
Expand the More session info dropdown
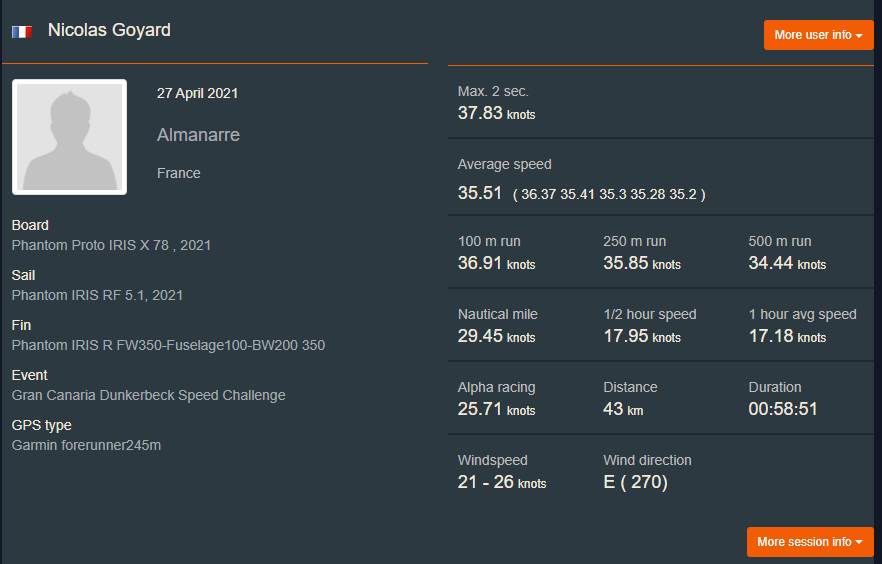point(809,542)
